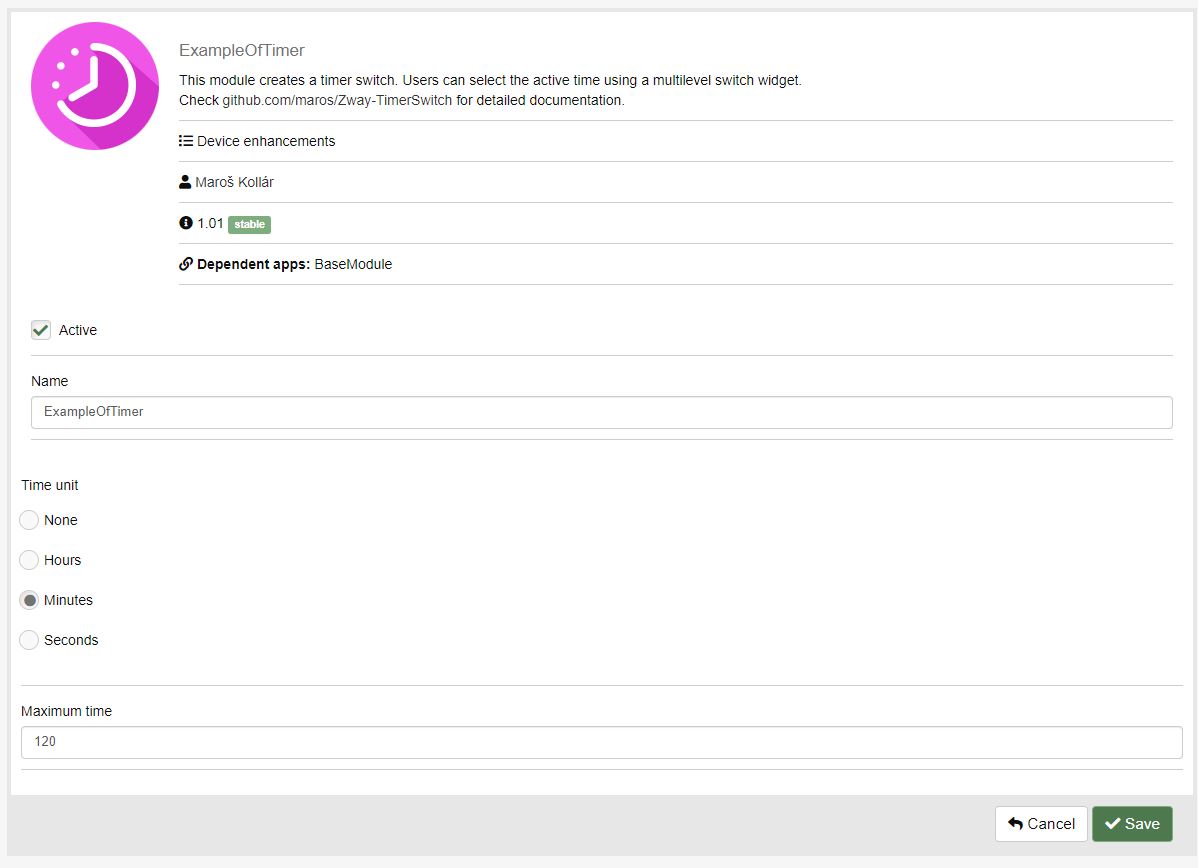1198x868 pixels.
Task: Select the Minutes radio button
Action: click(x=29, y=600)
